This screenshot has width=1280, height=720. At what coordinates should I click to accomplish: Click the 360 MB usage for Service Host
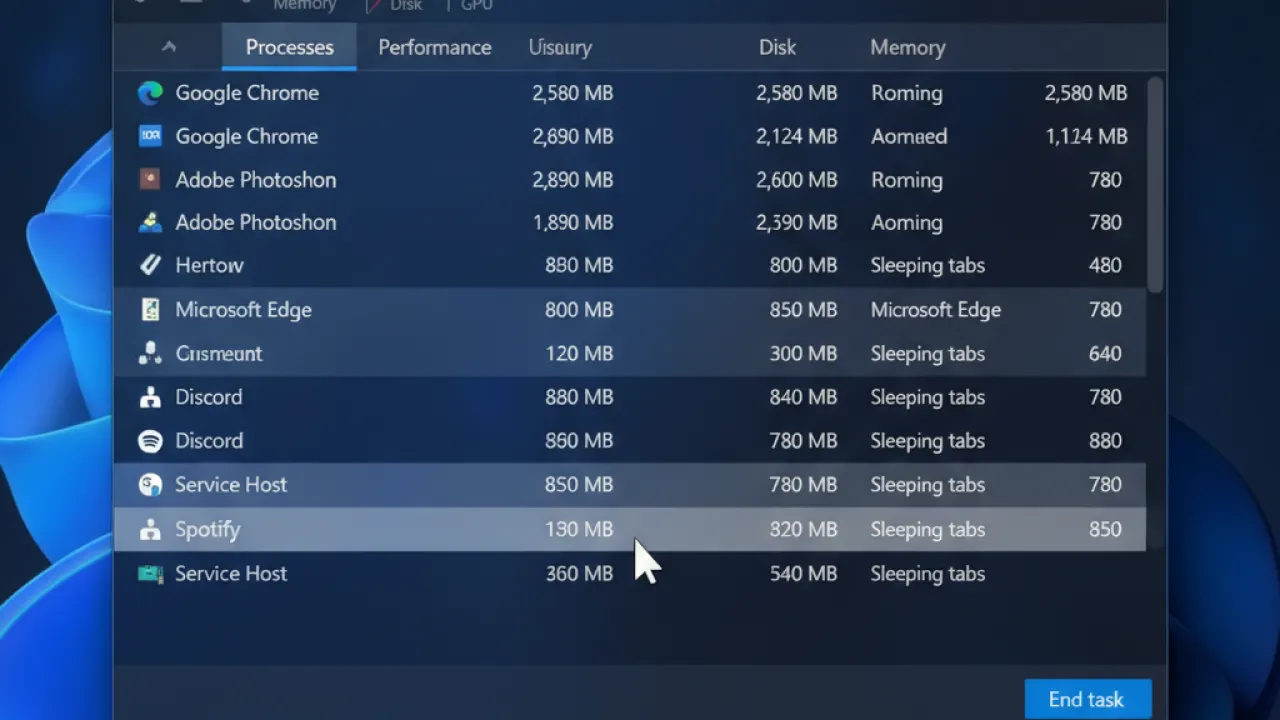(x=579, y=574)
